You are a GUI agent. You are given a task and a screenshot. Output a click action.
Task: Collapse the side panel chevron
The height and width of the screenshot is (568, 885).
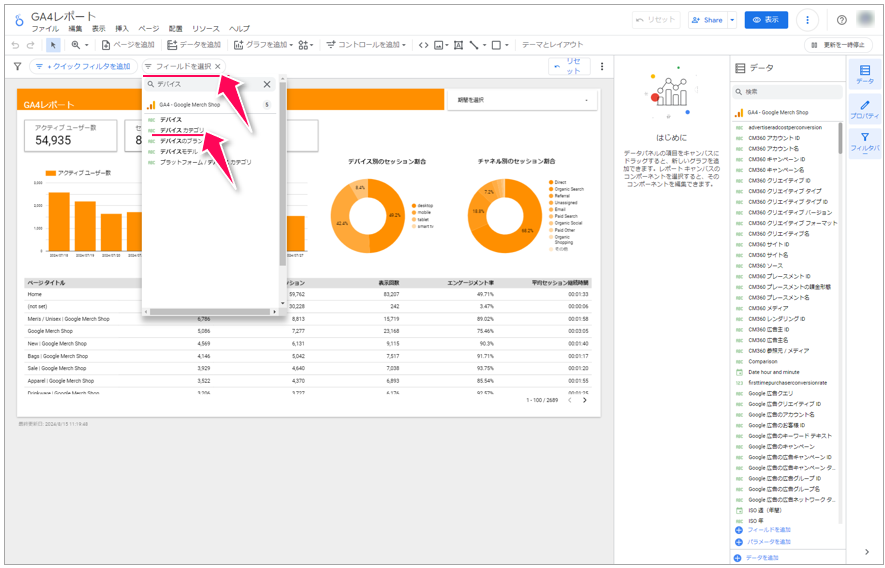coord(867,552)
